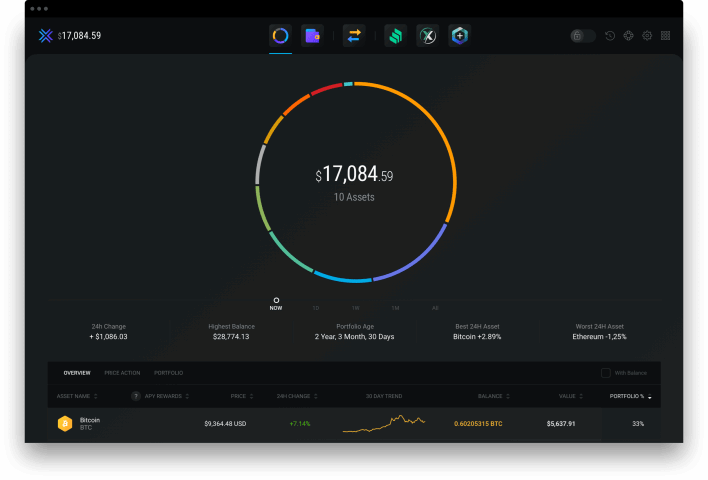Click Bitcoin value $5,637.91
The height and width of the screenshot is (480, 708).
tap(561, 424)
